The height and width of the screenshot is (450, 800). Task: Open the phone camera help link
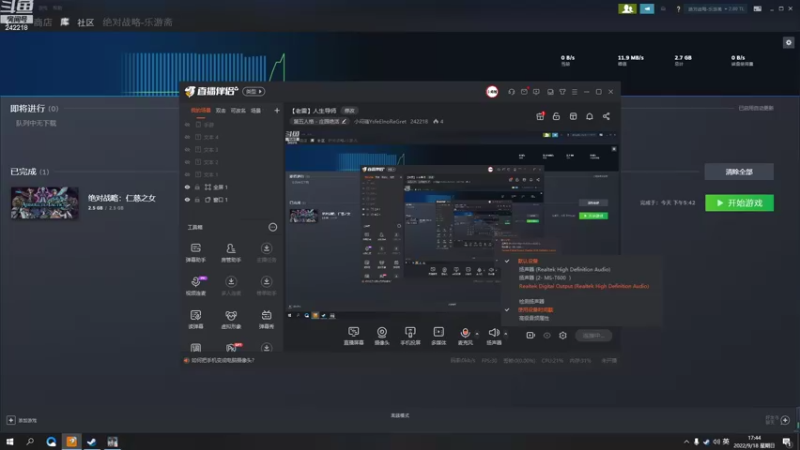pyautogui.click(x=222, y=360)
